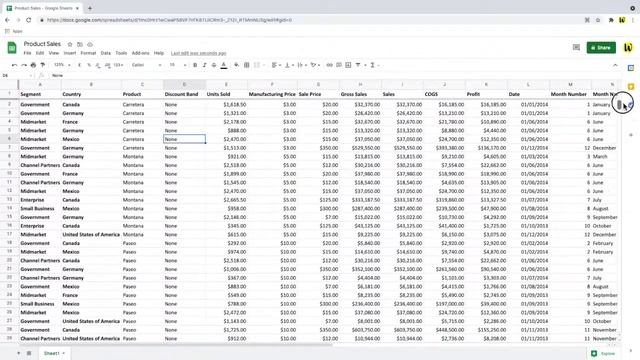Click the browser Back arrow
The height and width of the screenshot is (360, 640).
click(x=7, y=20)
